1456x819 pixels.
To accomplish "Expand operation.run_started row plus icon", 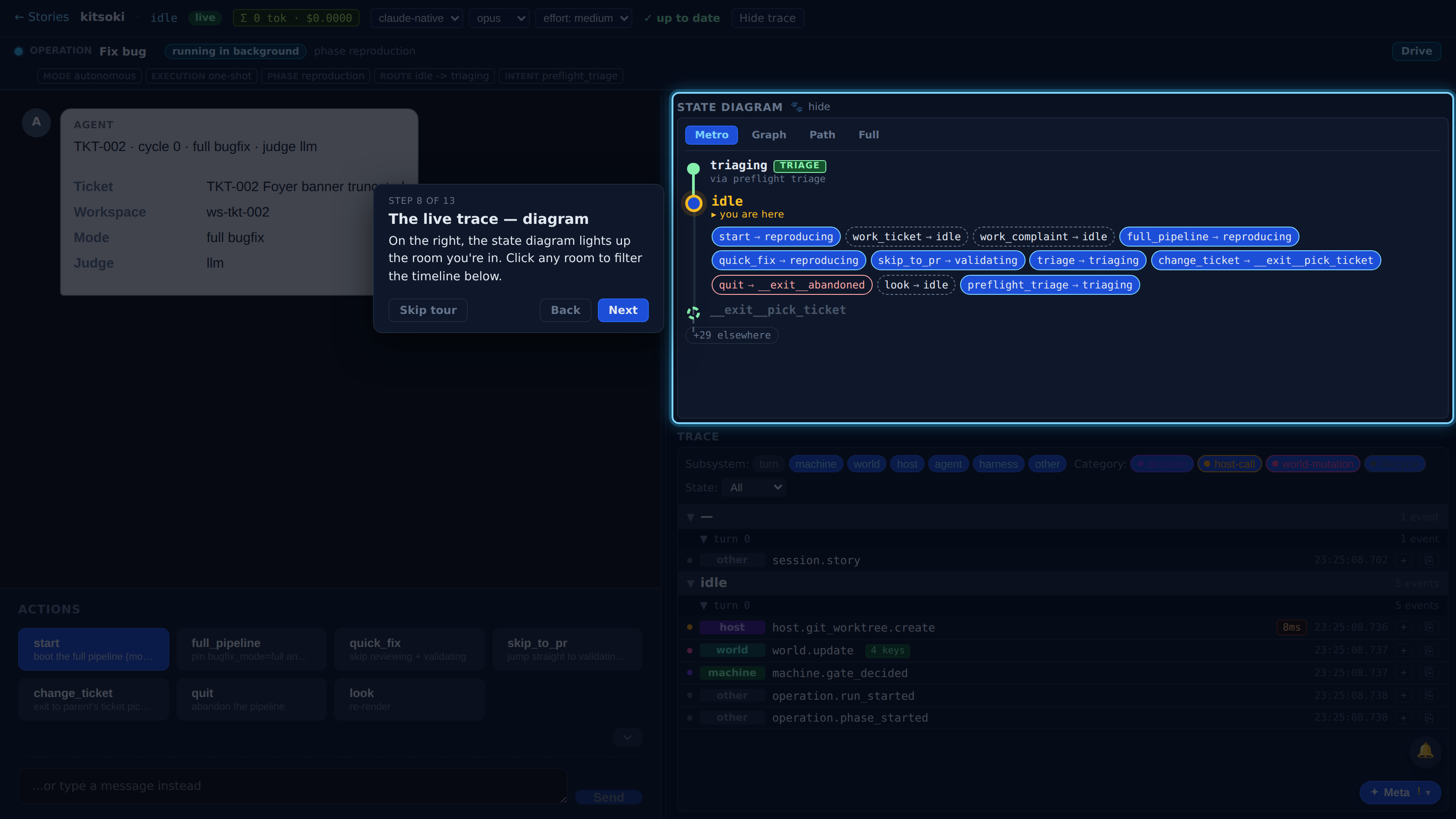I will 1403,695.
